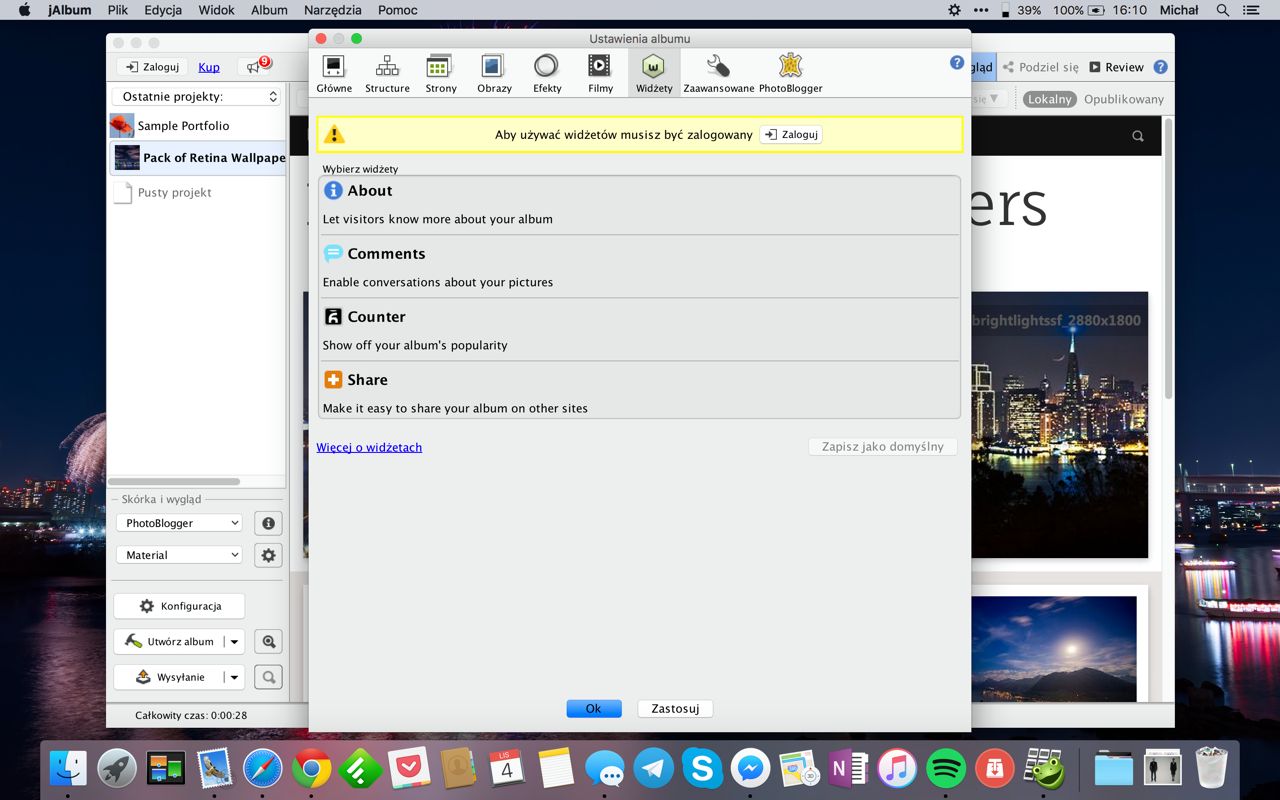Select the Comments widget
Image resolution: width=1280 pixels, height=800 pixels.
[x=639, y=267]
